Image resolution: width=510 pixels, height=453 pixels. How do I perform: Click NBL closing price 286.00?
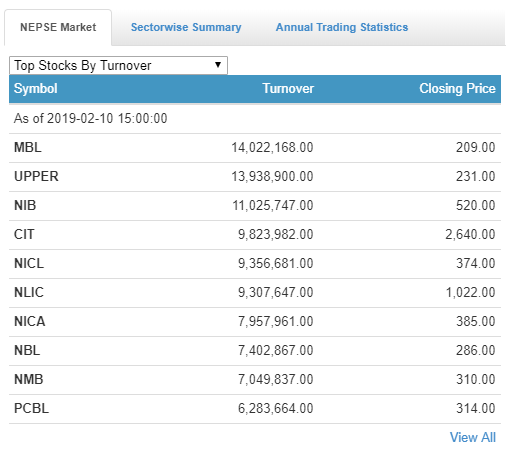click(x=476, y=350)
